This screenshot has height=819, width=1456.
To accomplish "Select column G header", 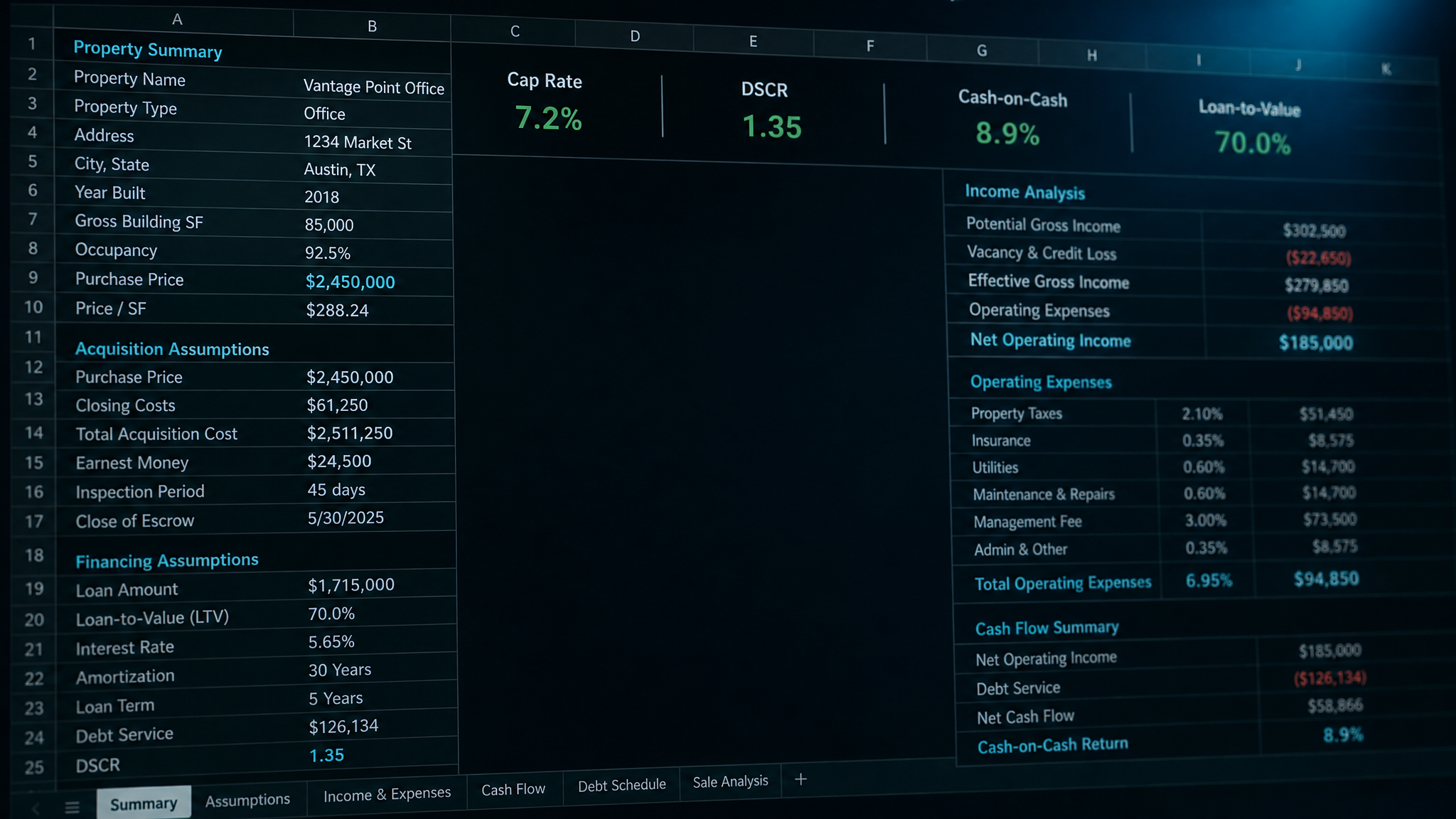I will coord(982,50).
